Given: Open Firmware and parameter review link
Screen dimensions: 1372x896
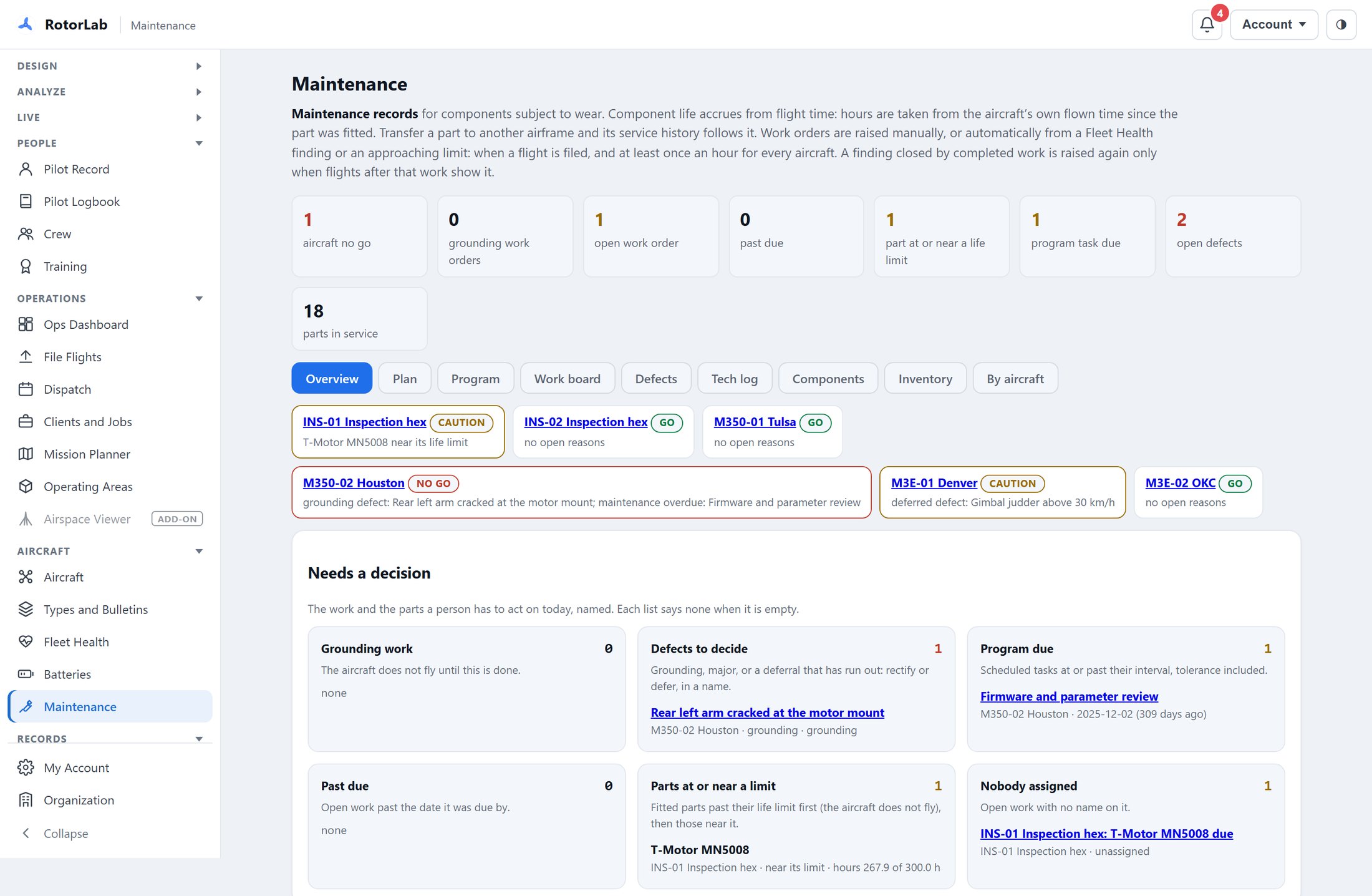Looking at the screenshot, I should [1069, 696].
